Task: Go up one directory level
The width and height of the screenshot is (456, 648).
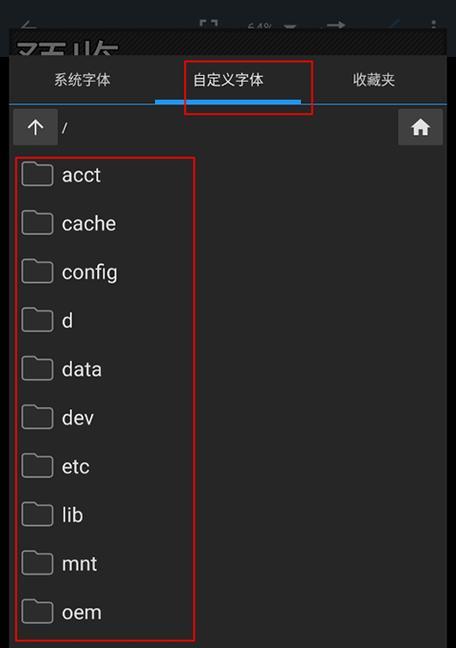Action: tap(36, 127)
